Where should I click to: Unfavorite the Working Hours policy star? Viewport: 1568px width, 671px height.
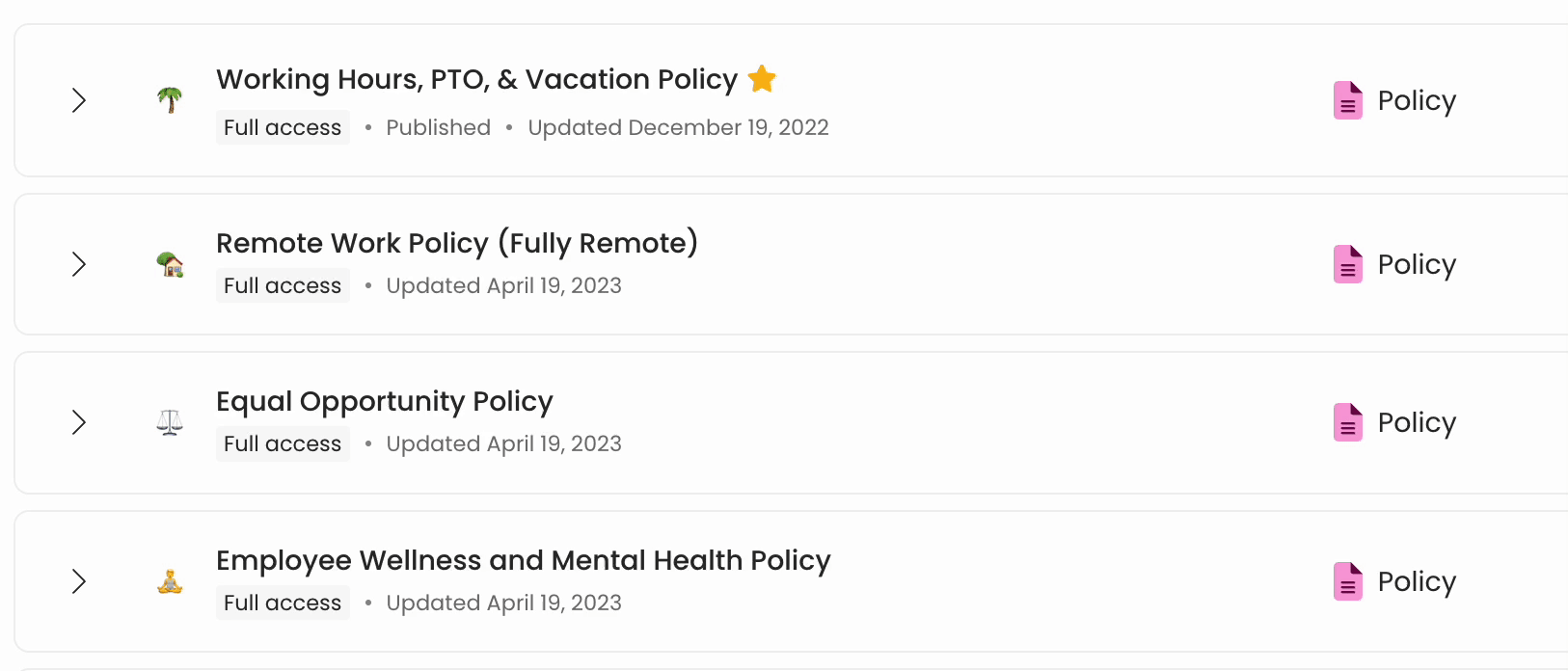762,78
